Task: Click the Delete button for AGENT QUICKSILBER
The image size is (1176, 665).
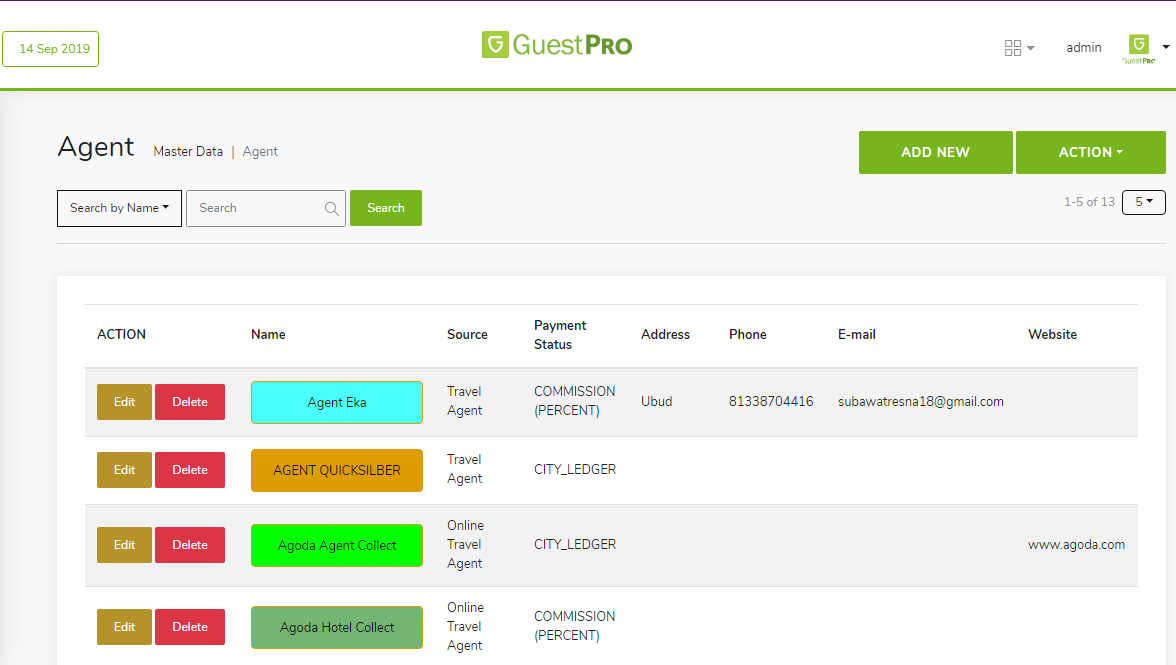Action: click(189, 470)
